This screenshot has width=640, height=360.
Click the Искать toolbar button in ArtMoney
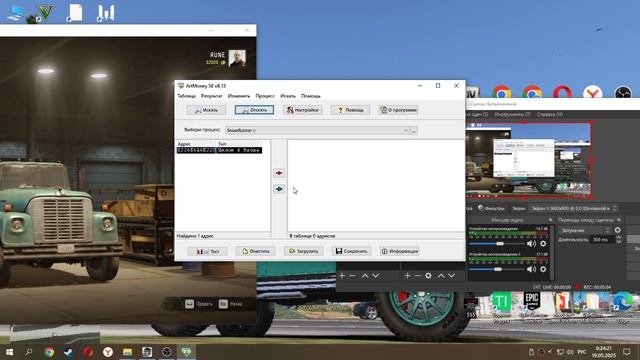[206, 110]
